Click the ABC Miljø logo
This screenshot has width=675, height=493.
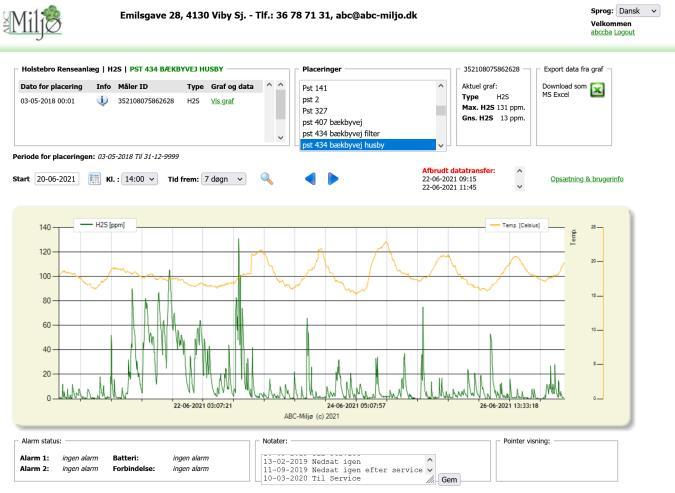32,22
